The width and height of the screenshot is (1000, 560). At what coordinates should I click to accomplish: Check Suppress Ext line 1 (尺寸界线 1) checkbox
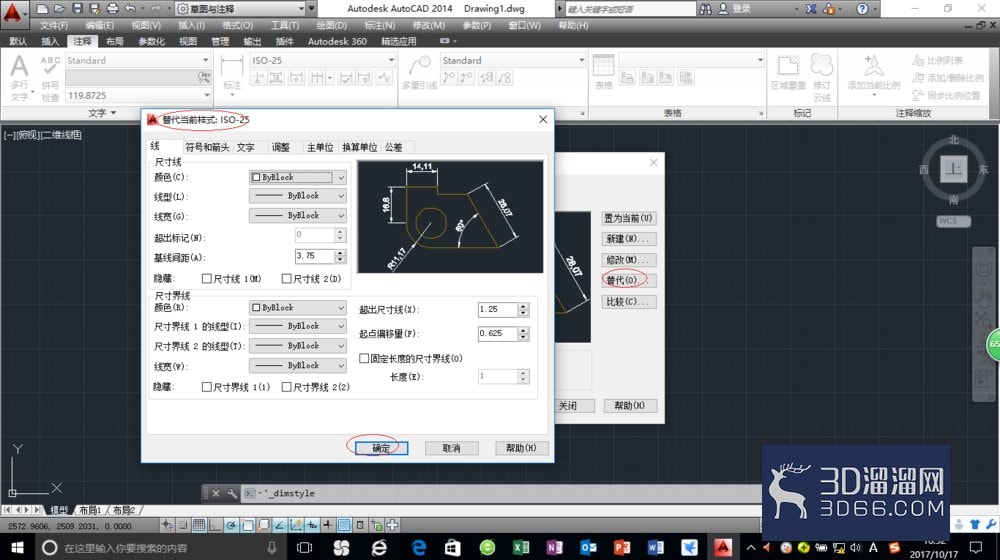[207, 387]
